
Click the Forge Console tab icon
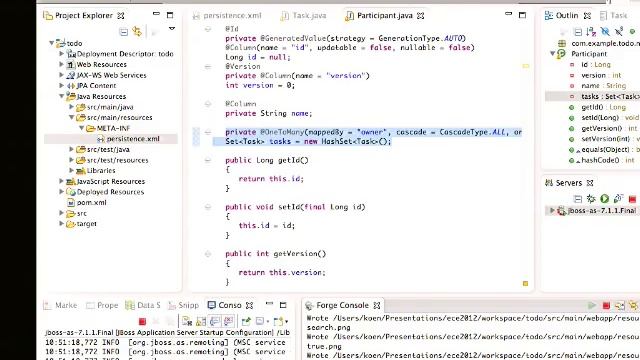tap(309, 306)
